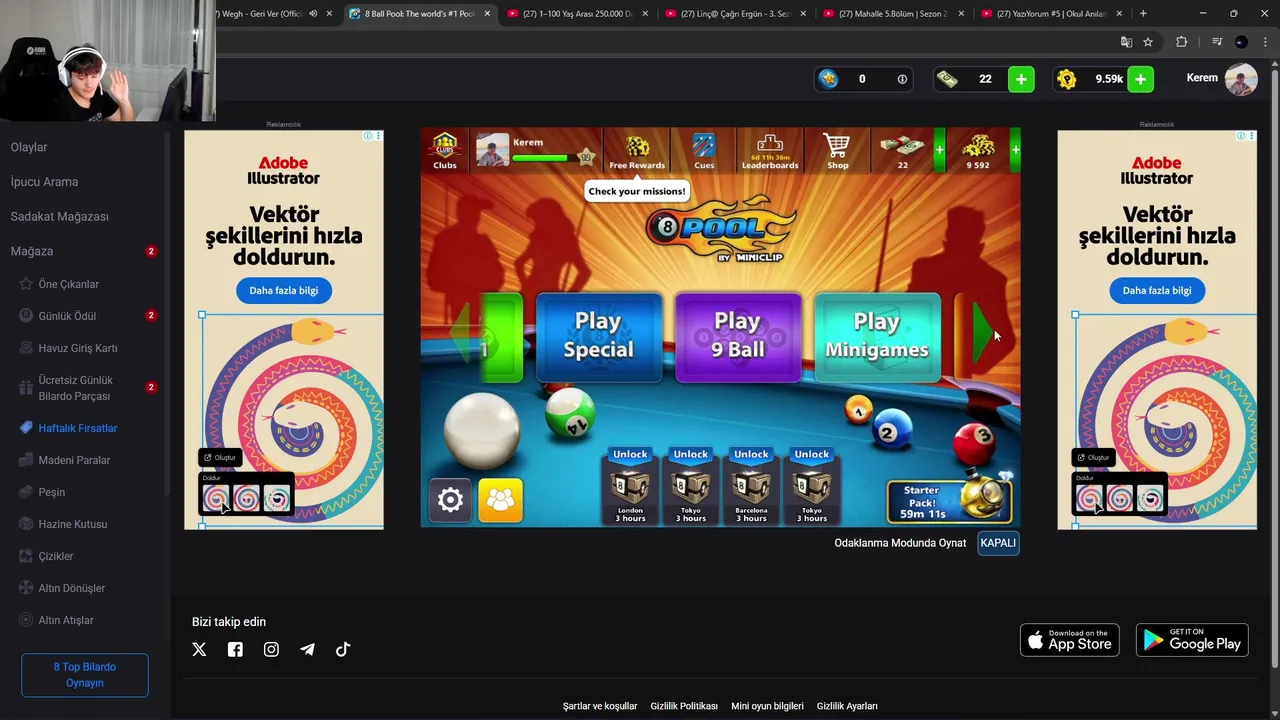Open Instagram social link
The height and width of the screenshot is (720, 1280).
coord(271,649)
